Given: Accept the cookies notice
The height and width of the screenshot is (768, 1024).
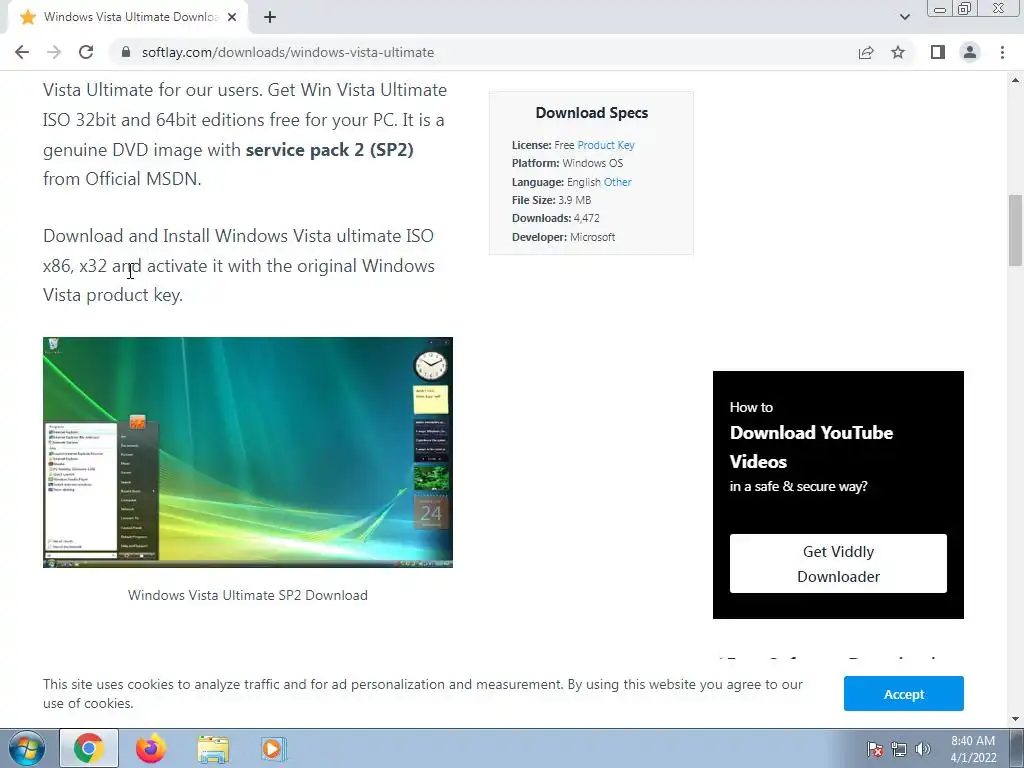Looking at the screenshot, I should click(x=904, y=694).
